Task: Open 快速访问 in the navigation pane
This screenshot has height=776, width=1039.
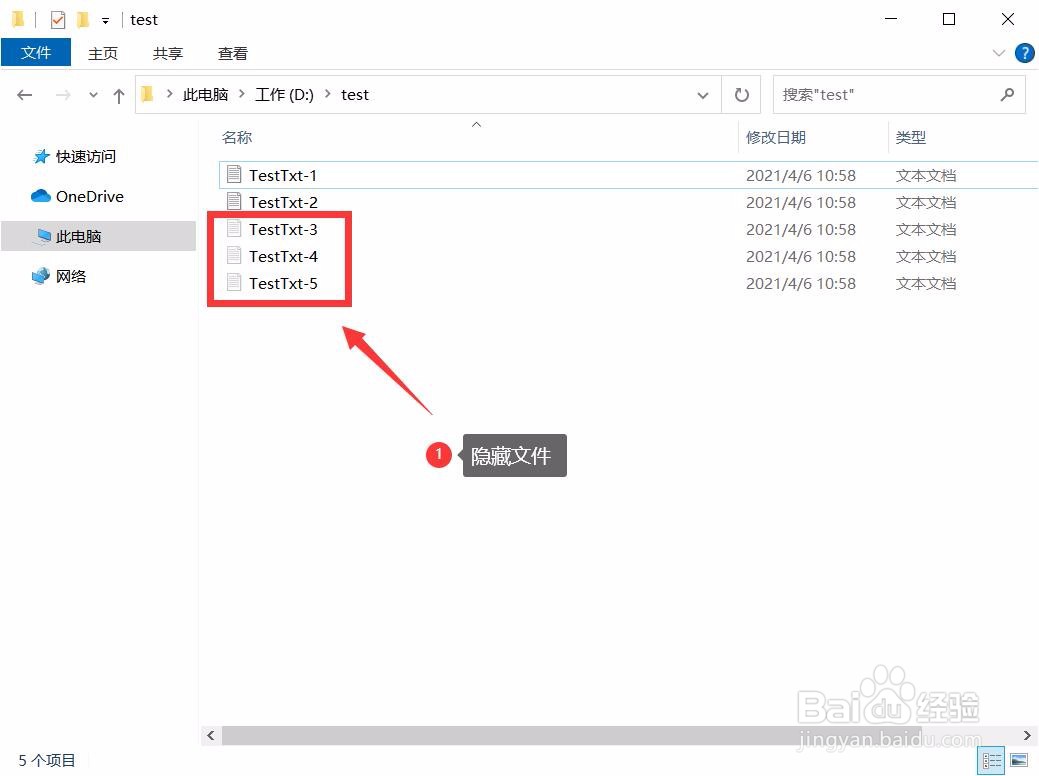Action: (87, 156)
